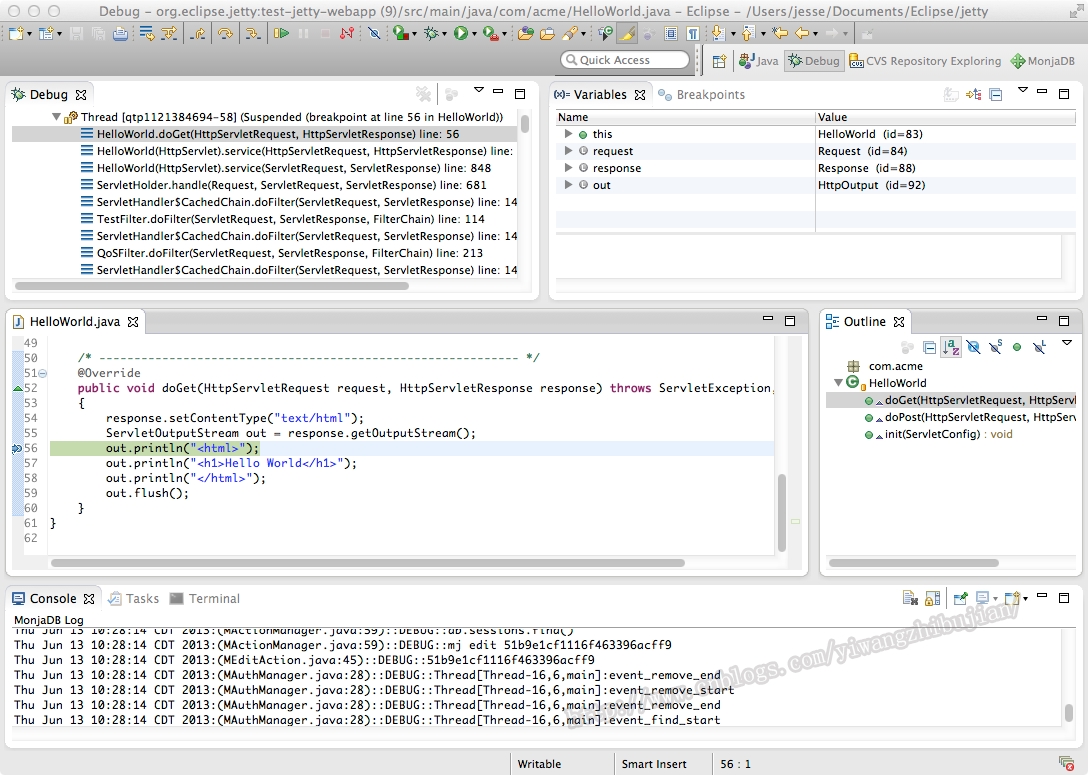Click Collapse All in Variables view

coord(996,94)
